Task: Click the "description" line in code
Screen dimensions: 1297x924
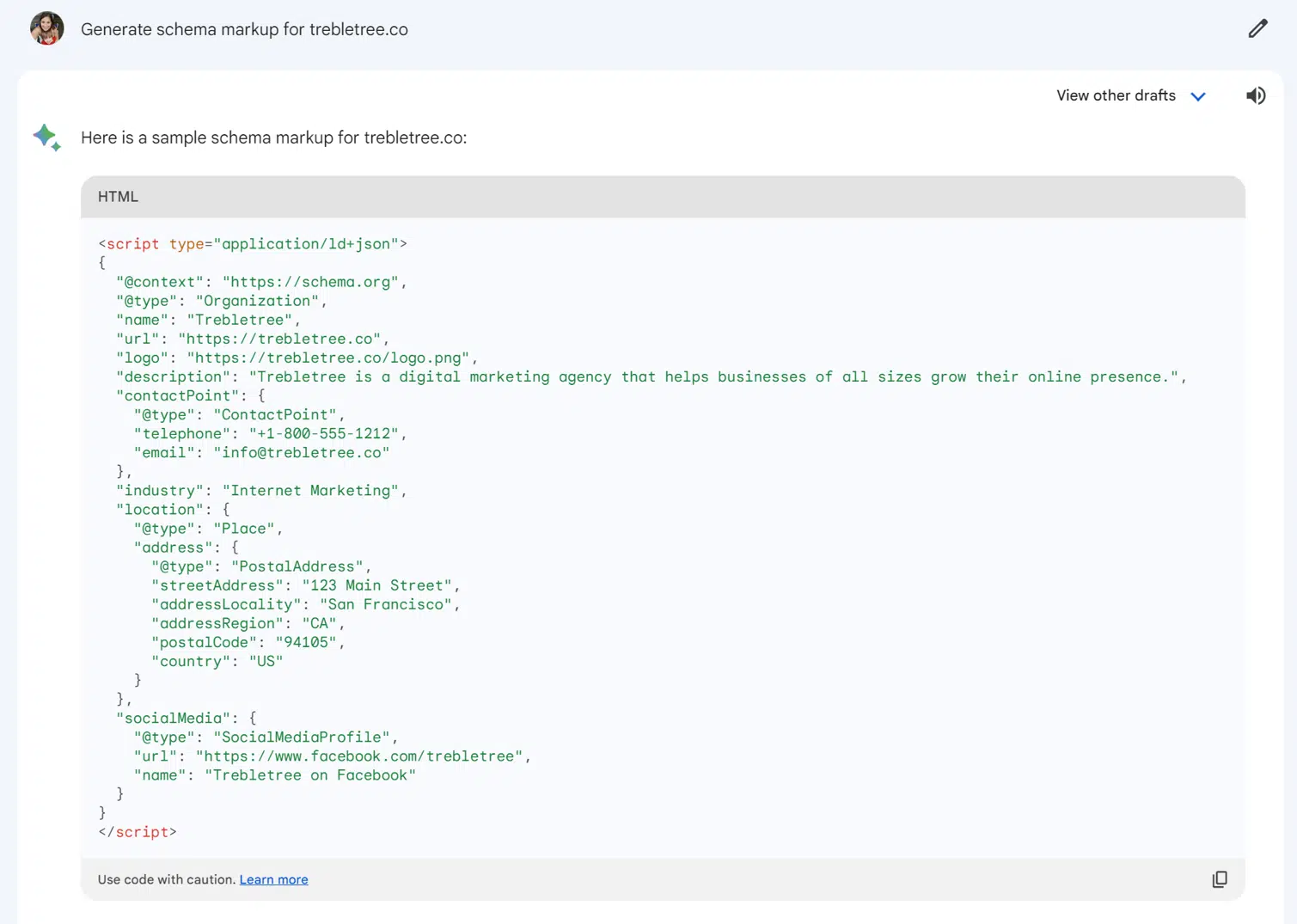Action: point(652,376)
